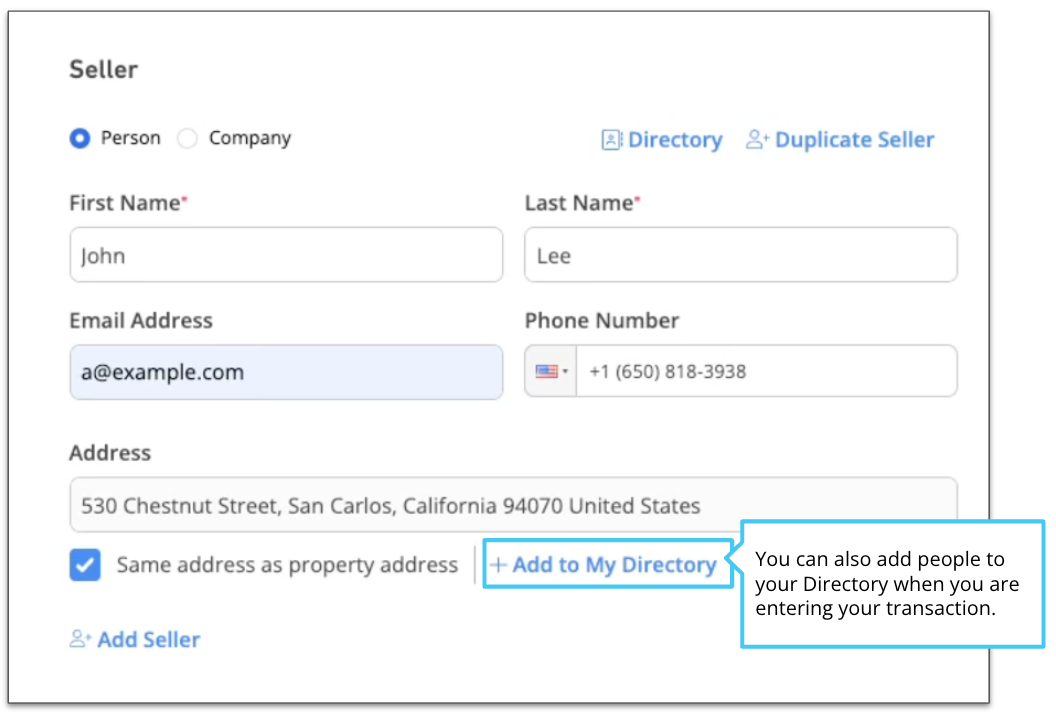Click the blue tooltip speech bubble

(x=893, y=584)
